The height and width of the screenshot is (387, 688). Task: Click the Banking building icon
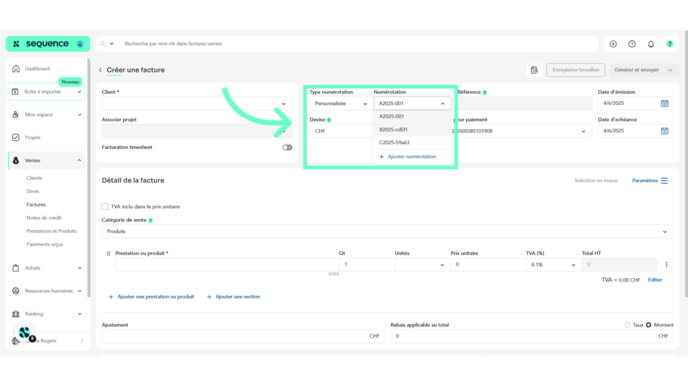click(x=16, y=314)
